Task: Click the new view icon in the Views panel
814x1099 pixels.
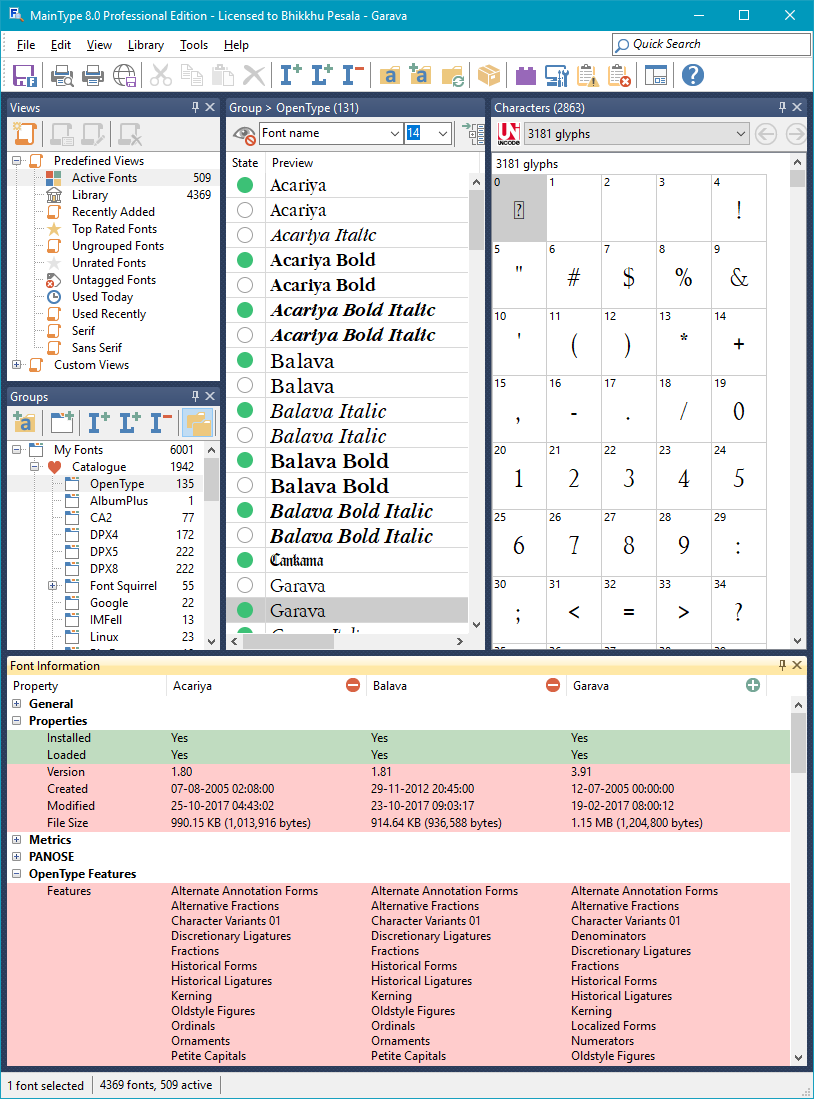Action: pos(25,133)
